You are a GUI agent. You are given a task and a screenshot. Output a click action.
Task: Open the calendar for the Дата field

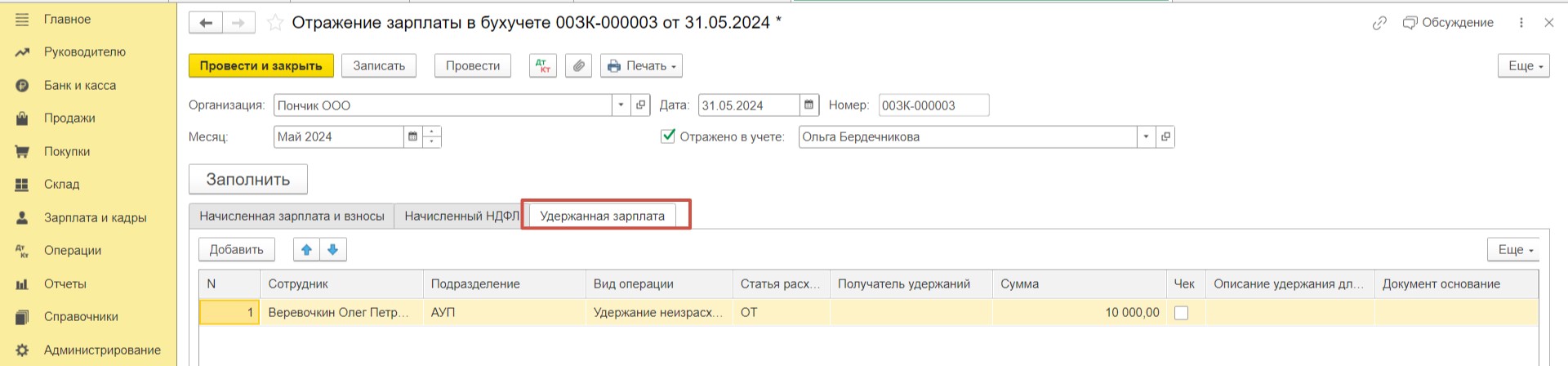[x=808, y=105]
